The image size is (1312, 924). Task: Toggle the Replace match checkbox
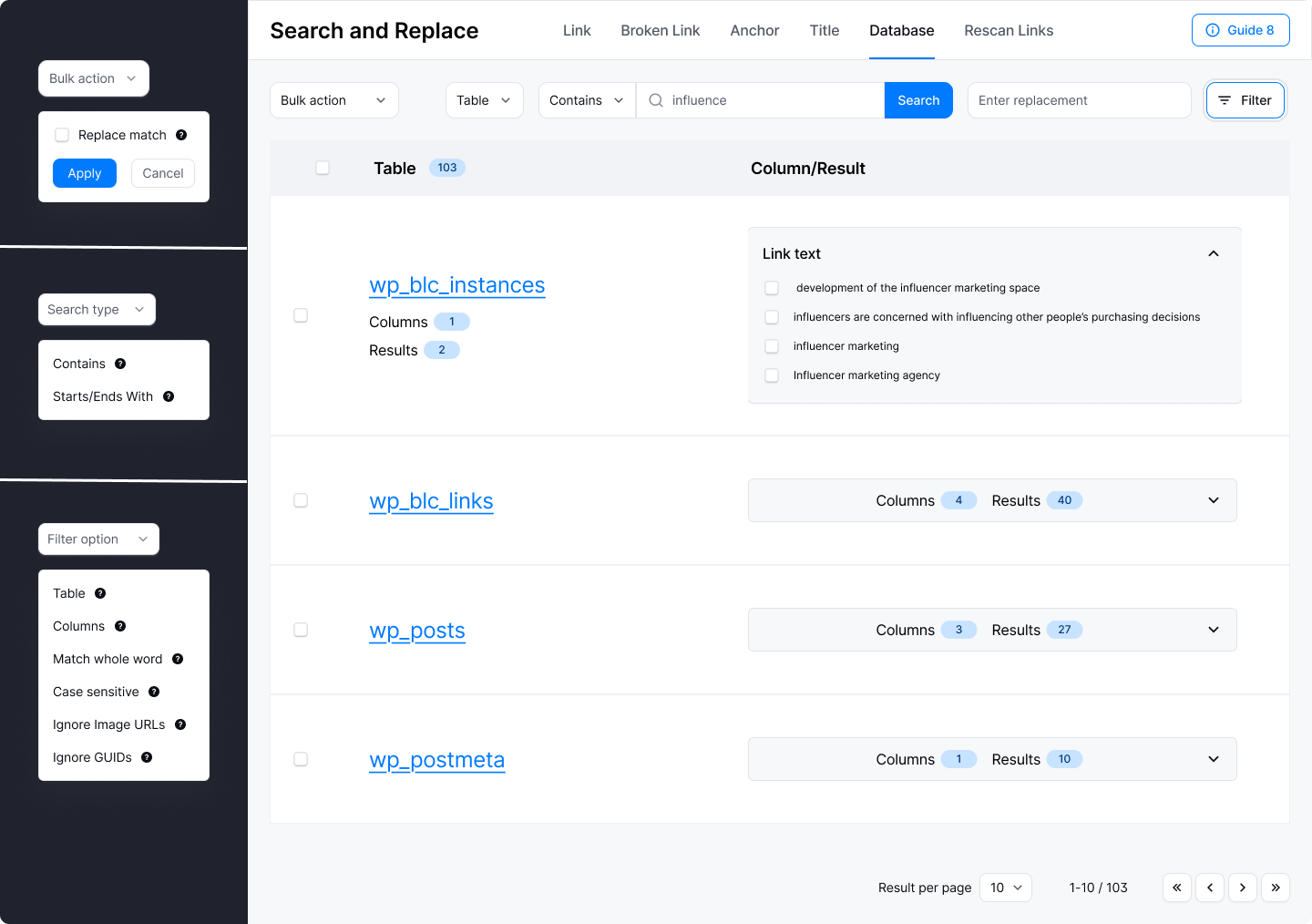[62, 135]
